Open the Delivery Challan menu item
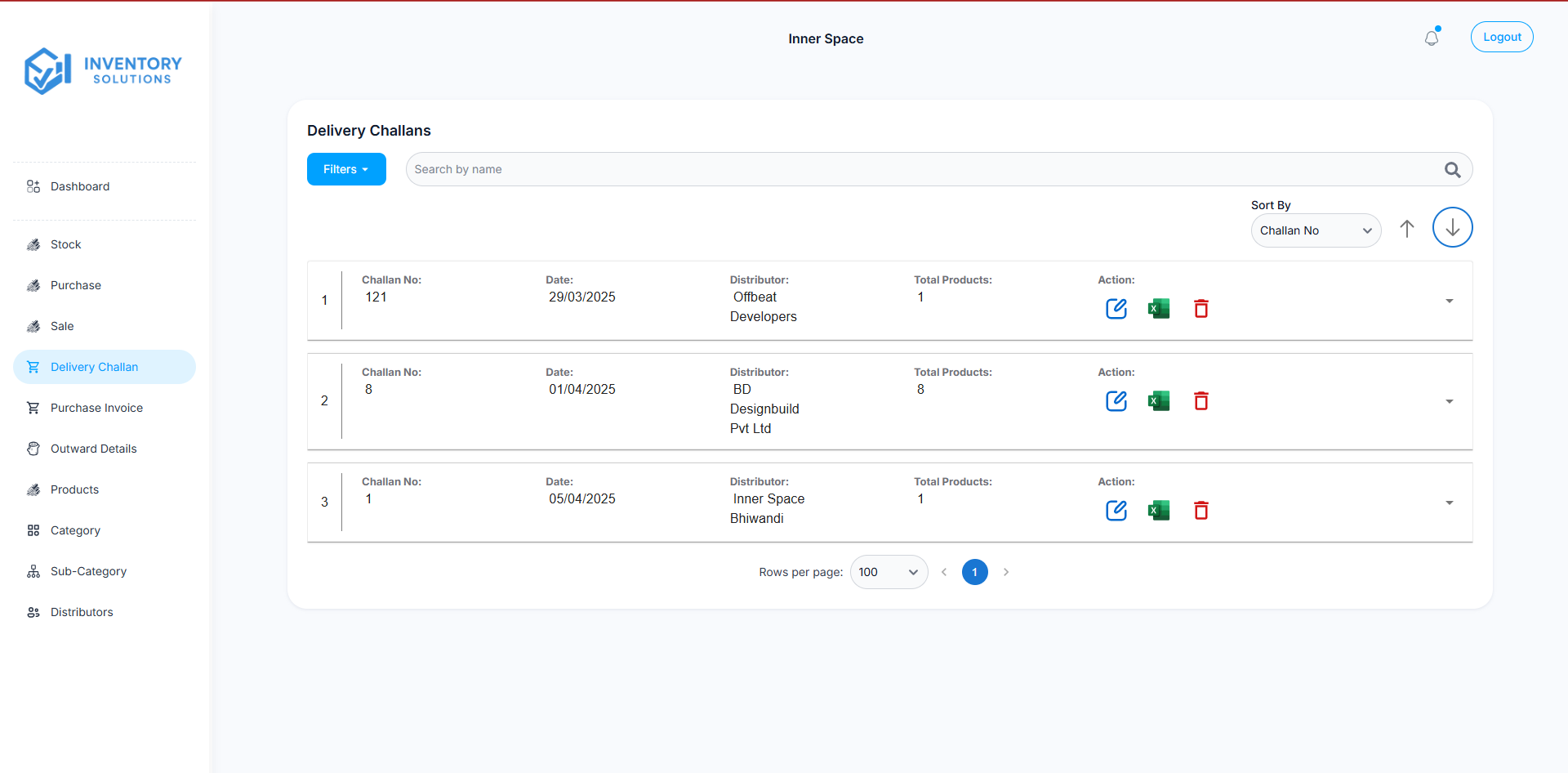The height and width of the screenshot is (773, 1568). coord(105,367)
